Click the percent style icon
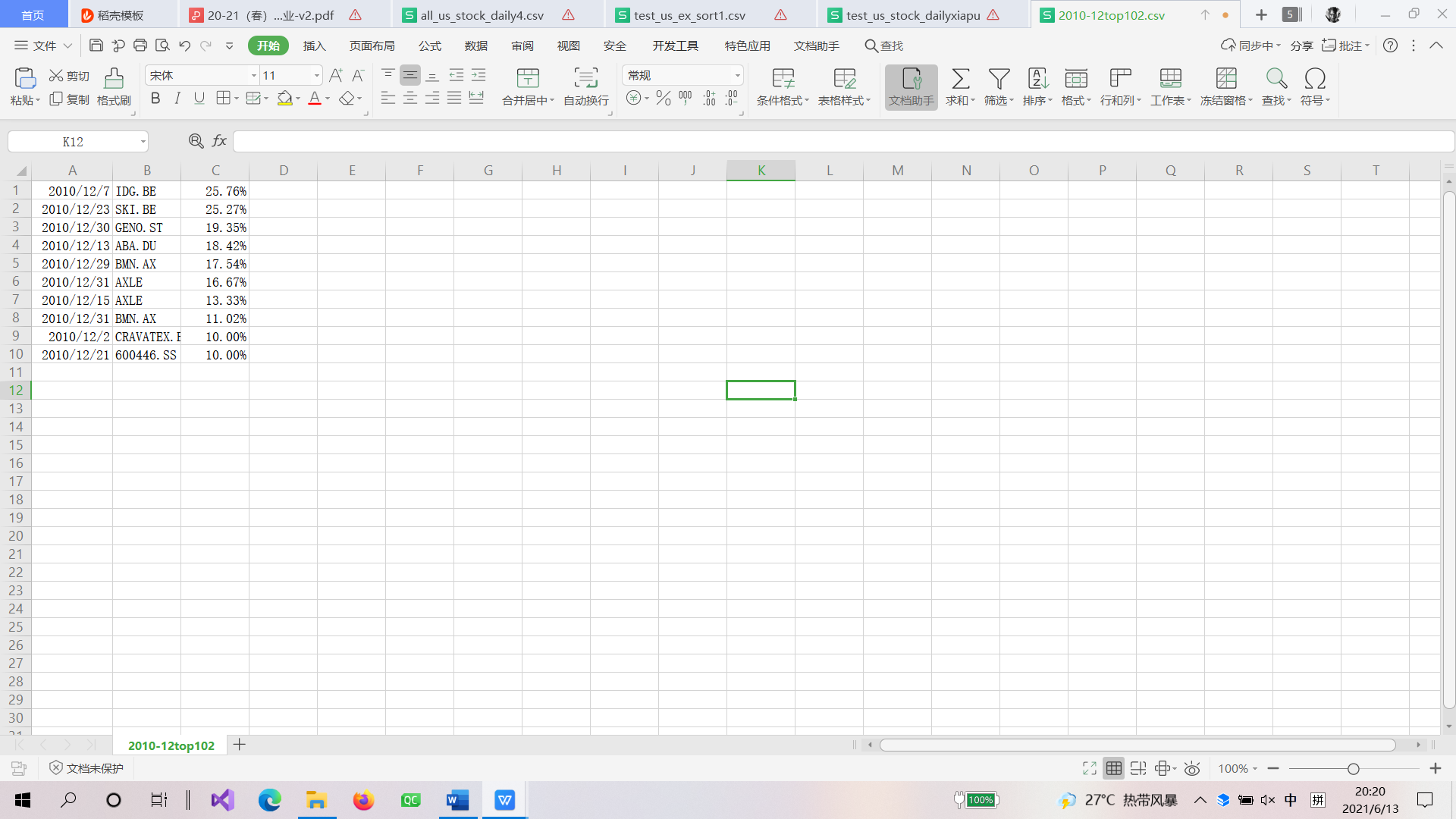Image resolution: width=1456 pixels, height=819 pixels. [x=664, y=98]
